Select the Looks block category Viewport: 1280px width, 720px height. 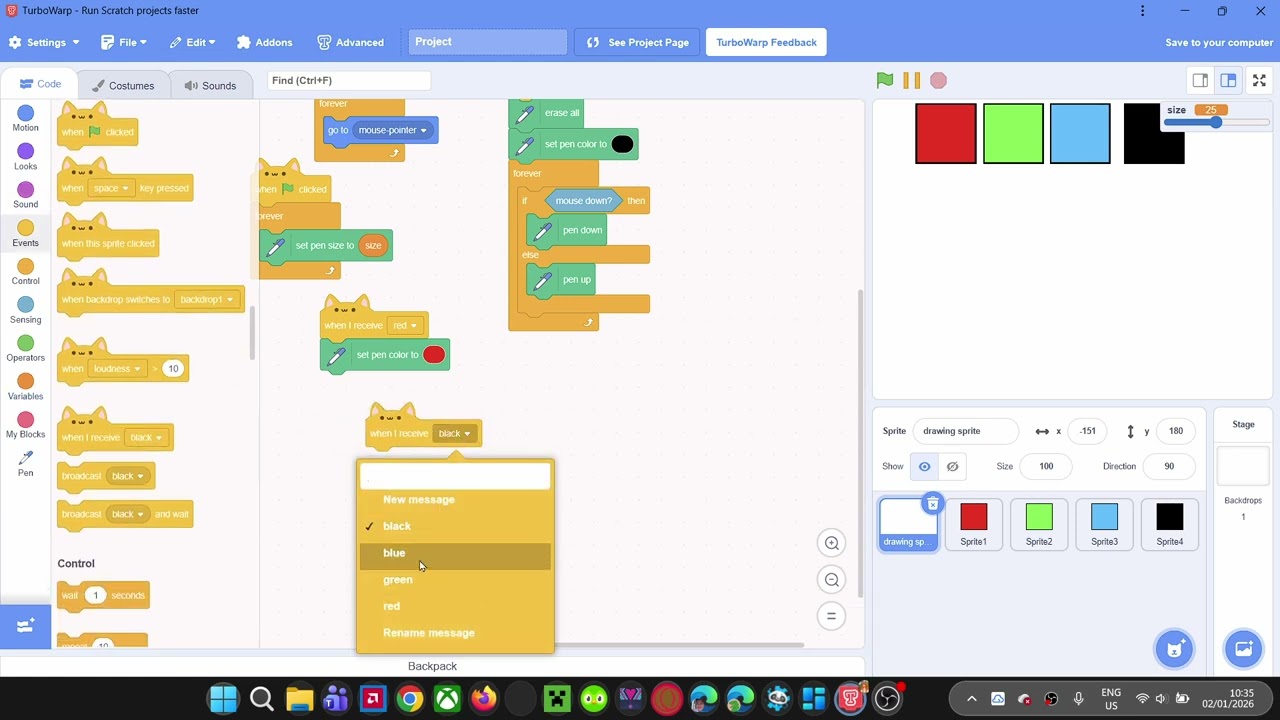tap(25, 157)
